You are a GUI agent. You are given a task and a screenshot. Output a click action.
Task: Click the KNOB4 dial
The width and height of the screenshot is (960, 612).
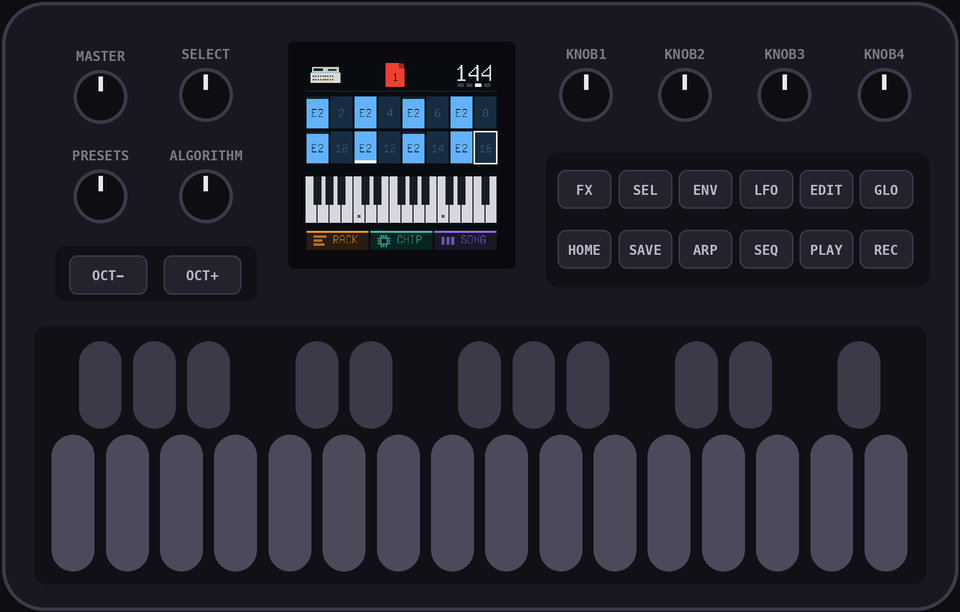click(884, 95)
